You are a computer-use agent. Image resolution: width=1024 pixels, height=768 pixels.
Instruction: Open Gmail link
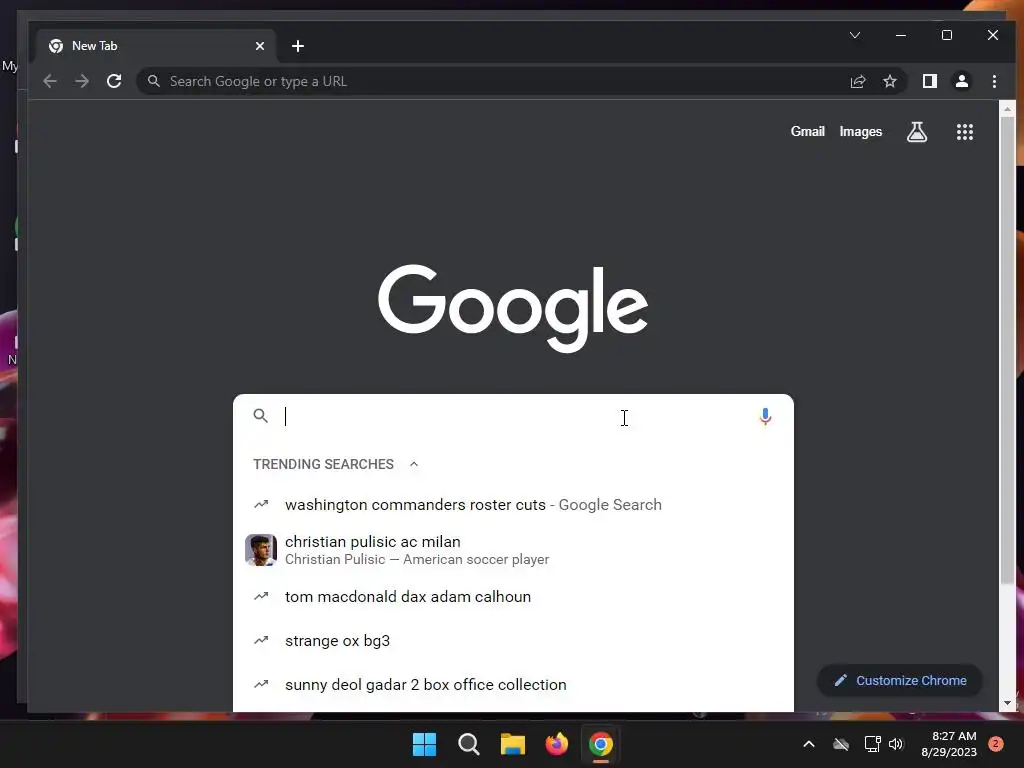tap(808, 131)
